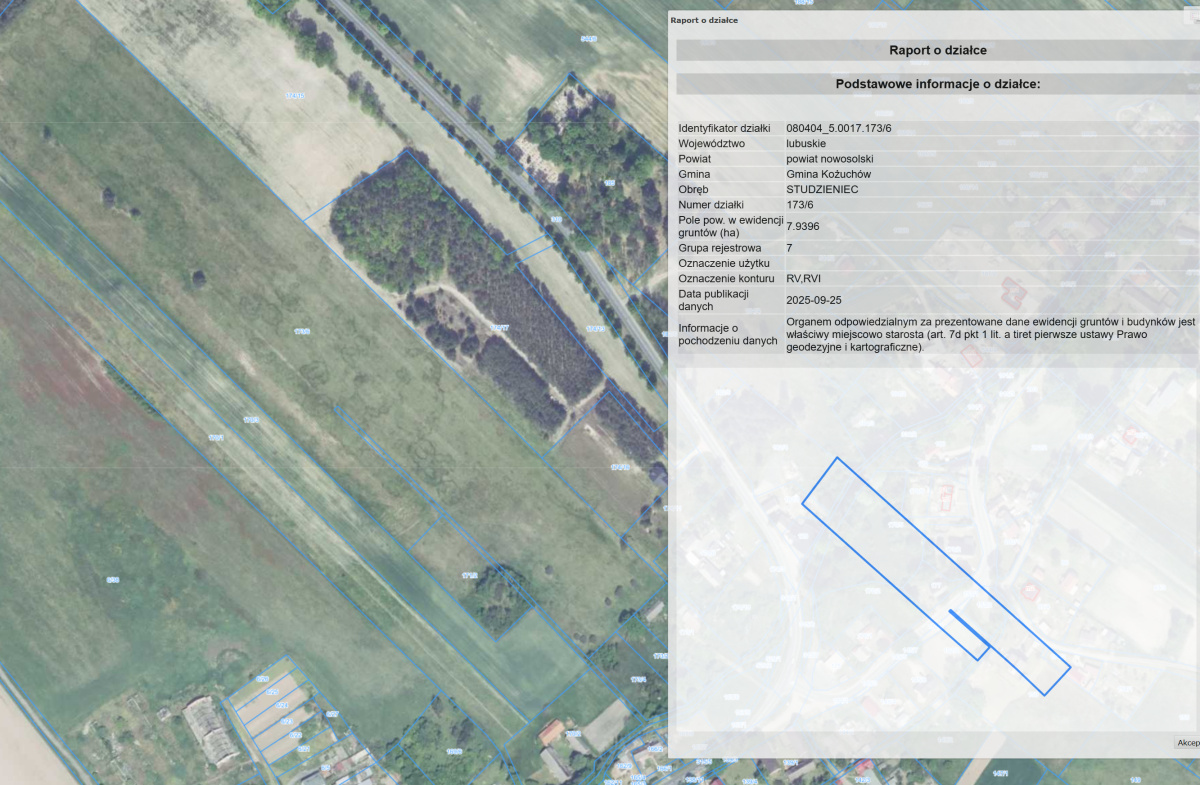
Task: Click parcel 636 on the map
Action: coord(113,579)
